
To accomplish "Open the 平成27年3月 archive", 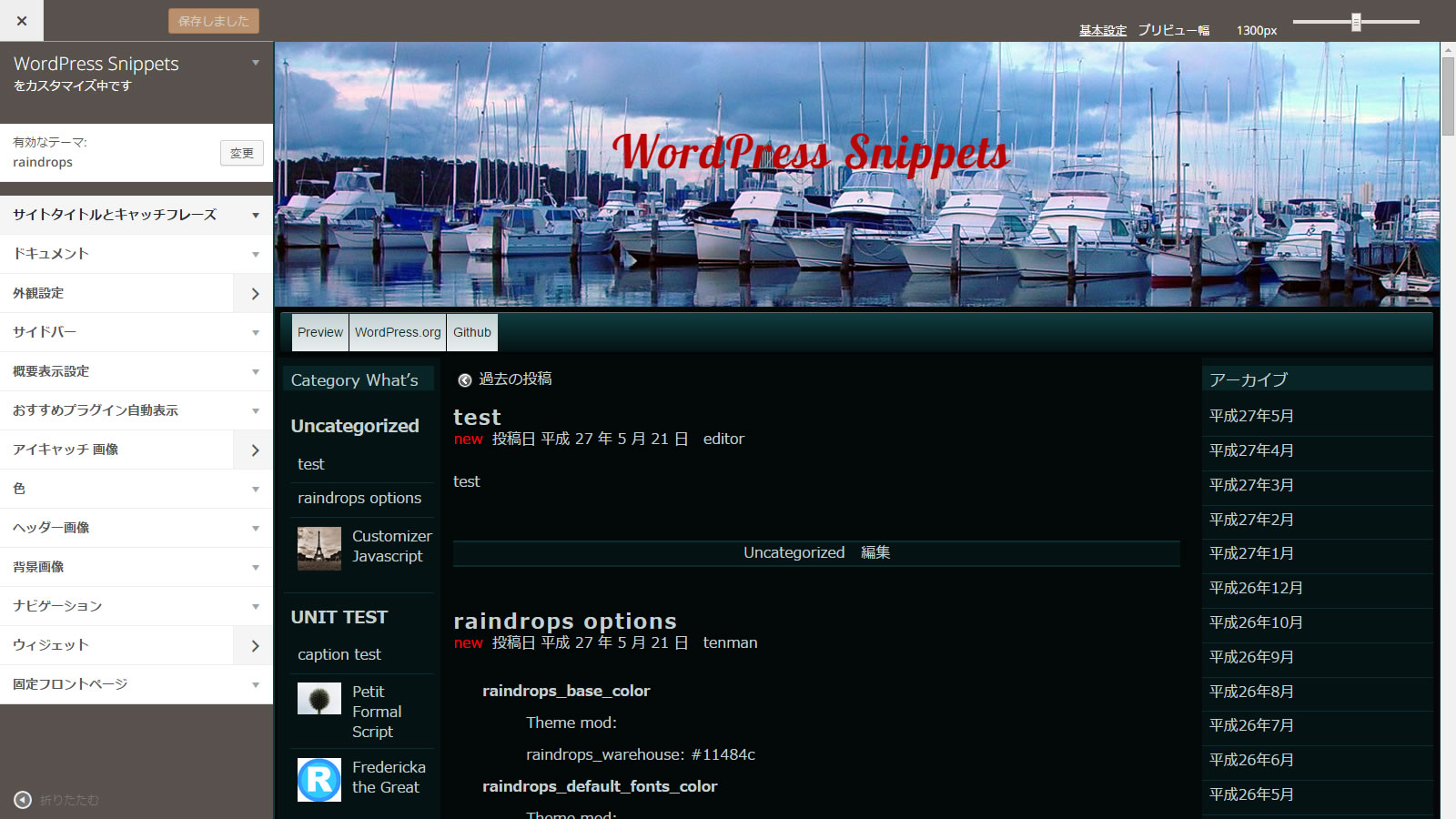I will (x=1251, y=485).
